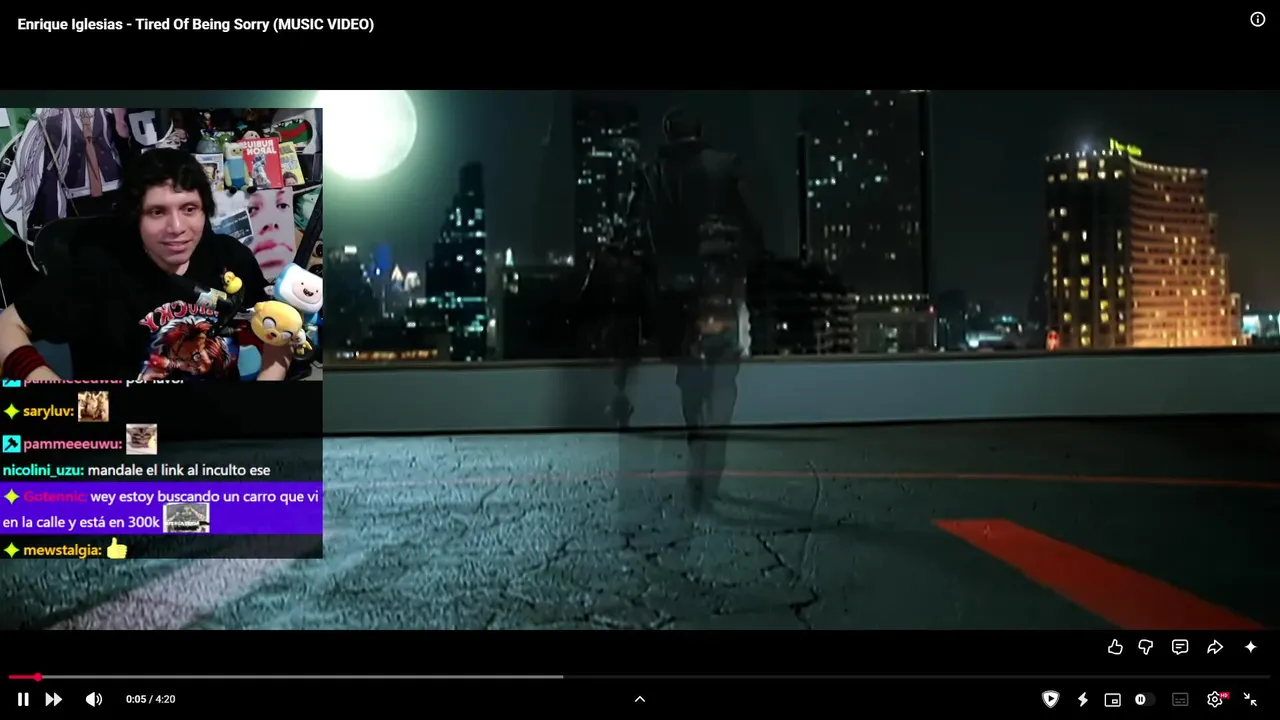The width and height of the screenshot is (1280, 720).
Task: Toggle the autoplay switch
Action: [x=1144, y=700]
